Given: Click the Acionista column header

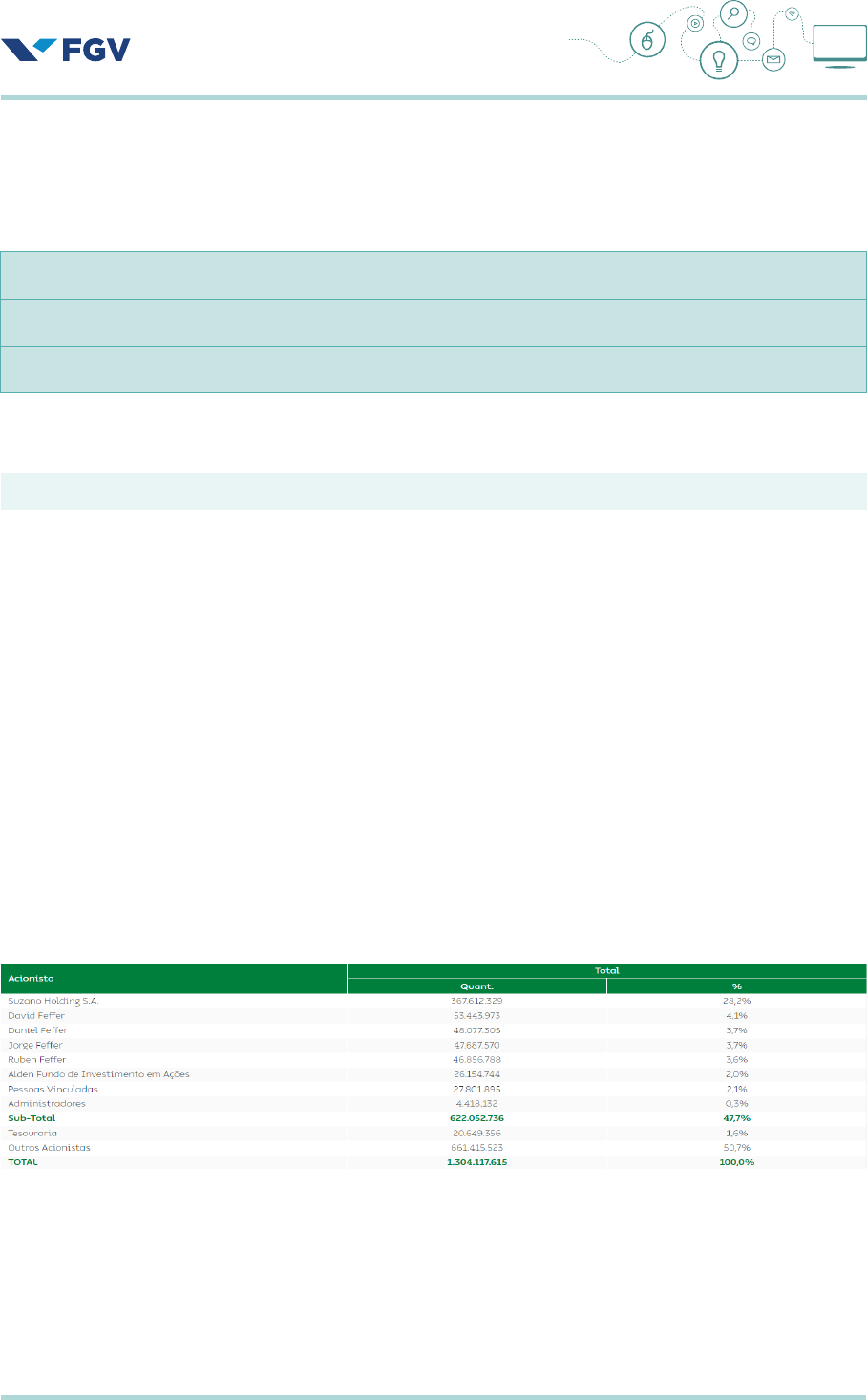Looking at the screenshot, I should click(x=32, y=978).
